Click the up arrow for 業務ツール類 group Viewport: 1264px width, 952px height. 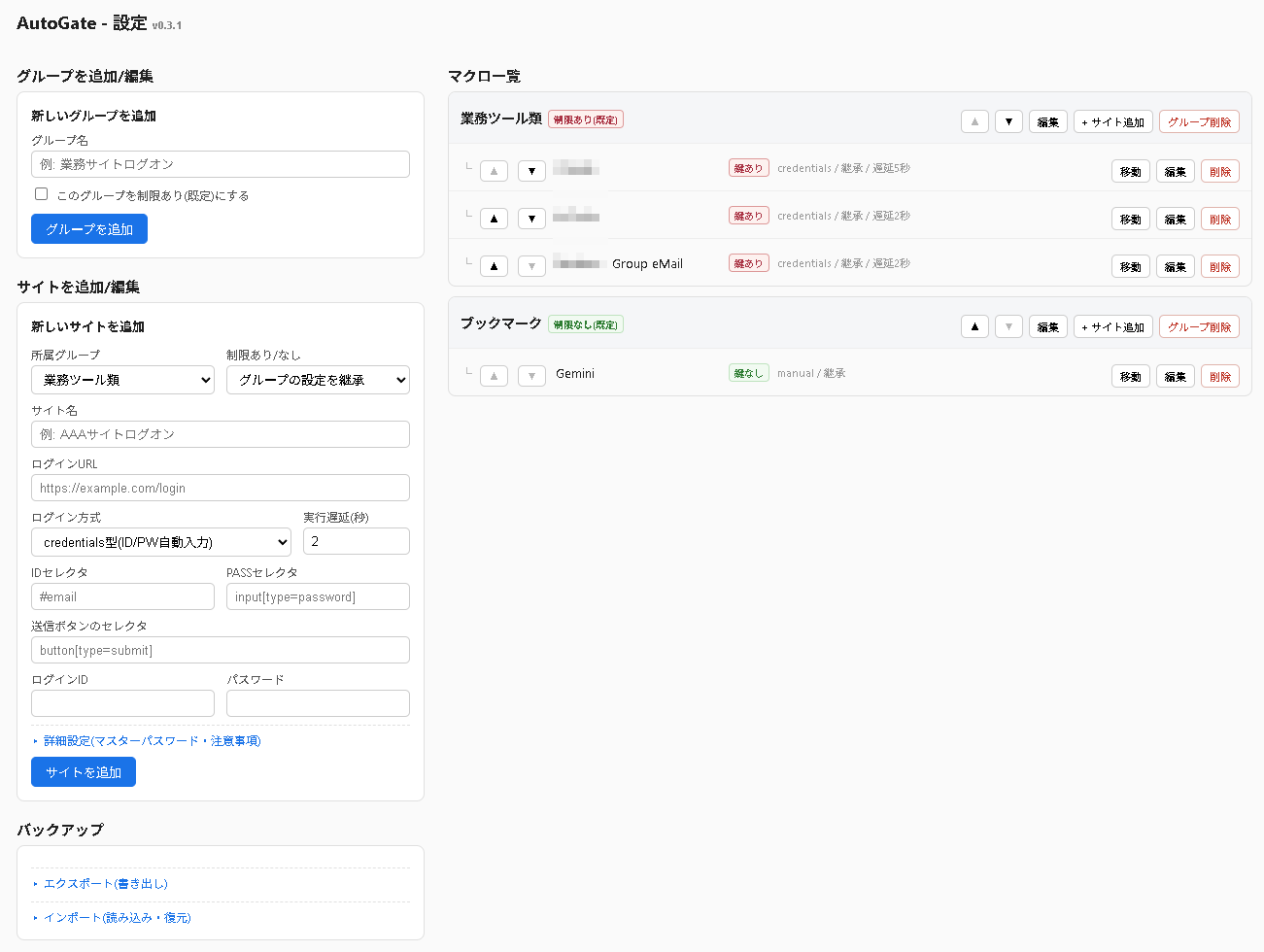point(974,121)
